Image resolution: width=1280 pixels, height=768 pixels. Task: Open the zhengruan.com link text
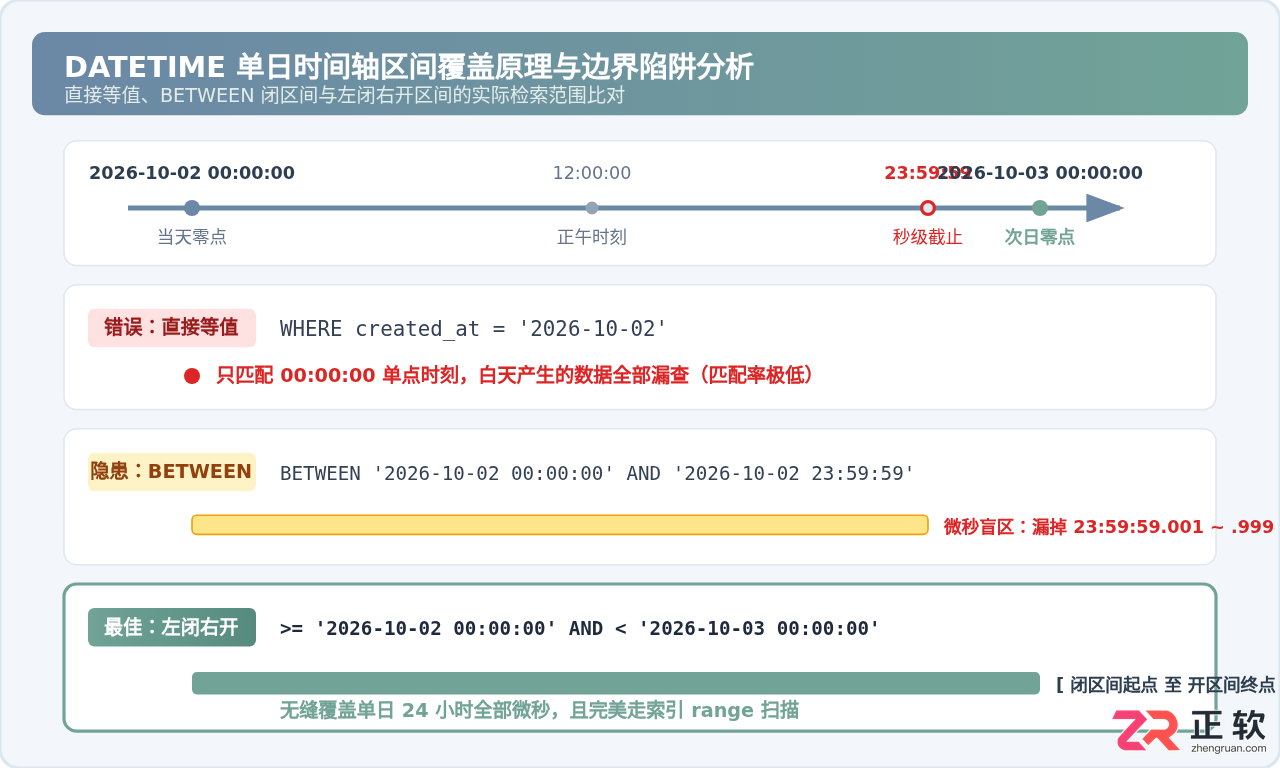(1229, 747)
